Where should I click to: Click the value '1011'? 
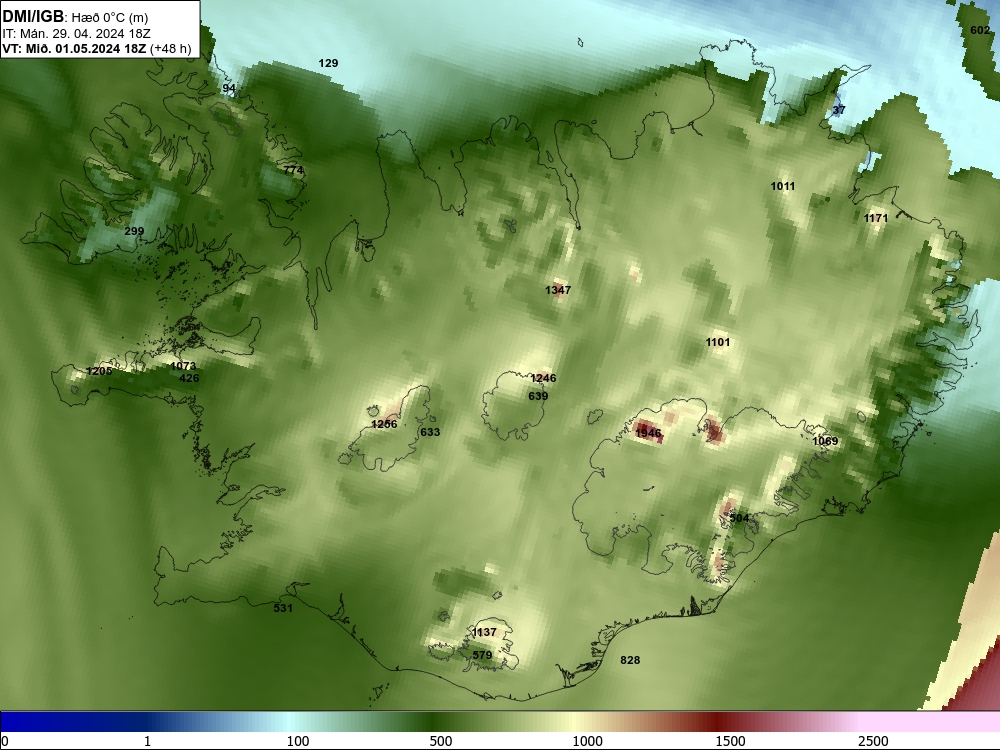tap(783, 186)
